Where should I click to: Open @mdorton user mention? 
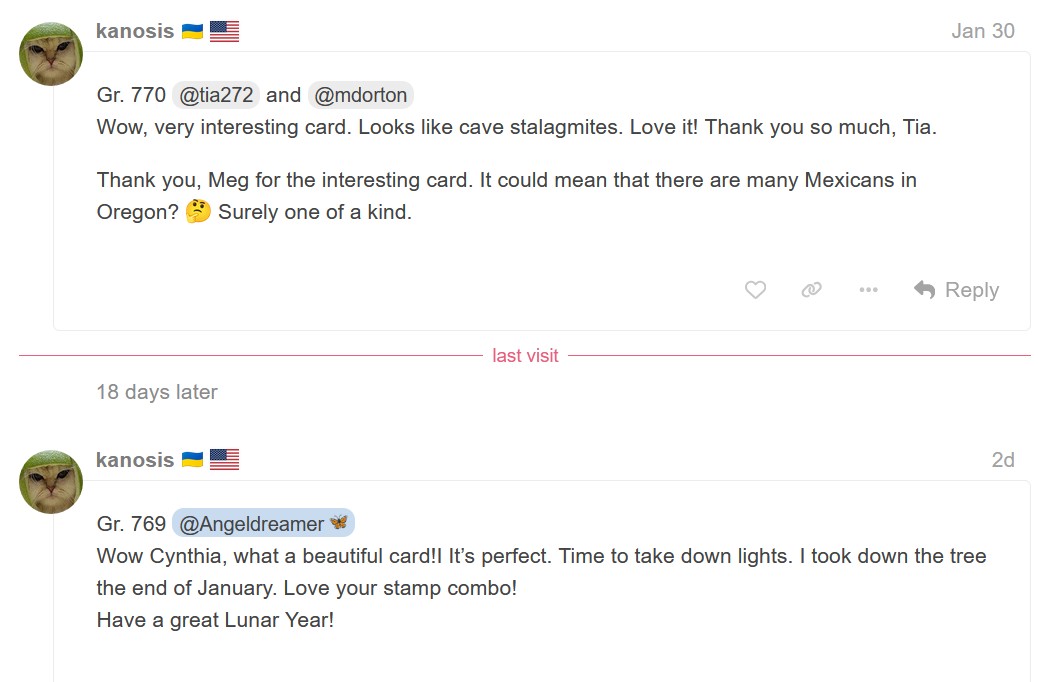360,95
